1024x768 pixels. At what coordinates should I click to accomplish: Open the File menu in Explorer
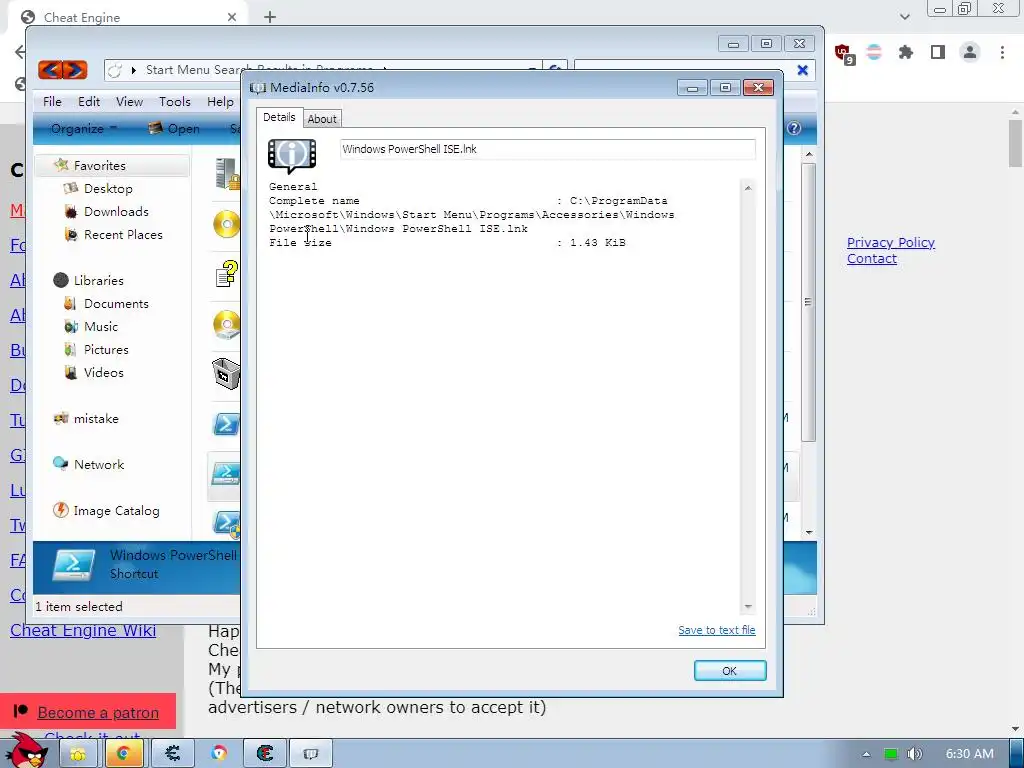52,101
